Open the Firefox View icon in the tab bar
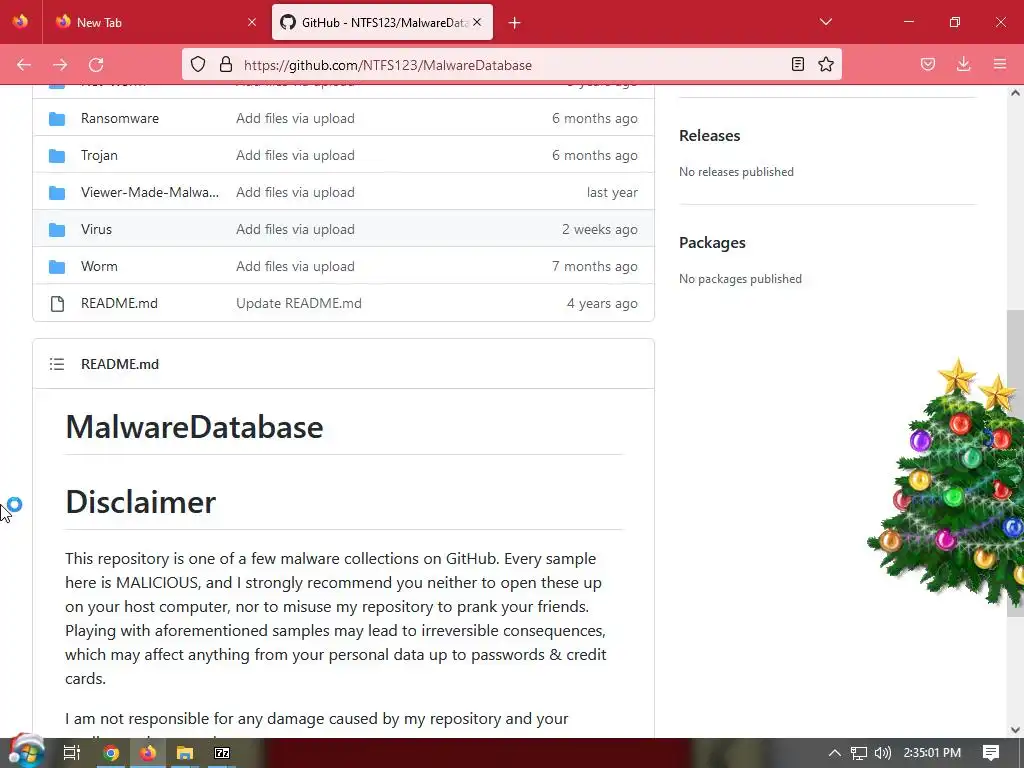 pyautogui.click(x=20, y=22)
